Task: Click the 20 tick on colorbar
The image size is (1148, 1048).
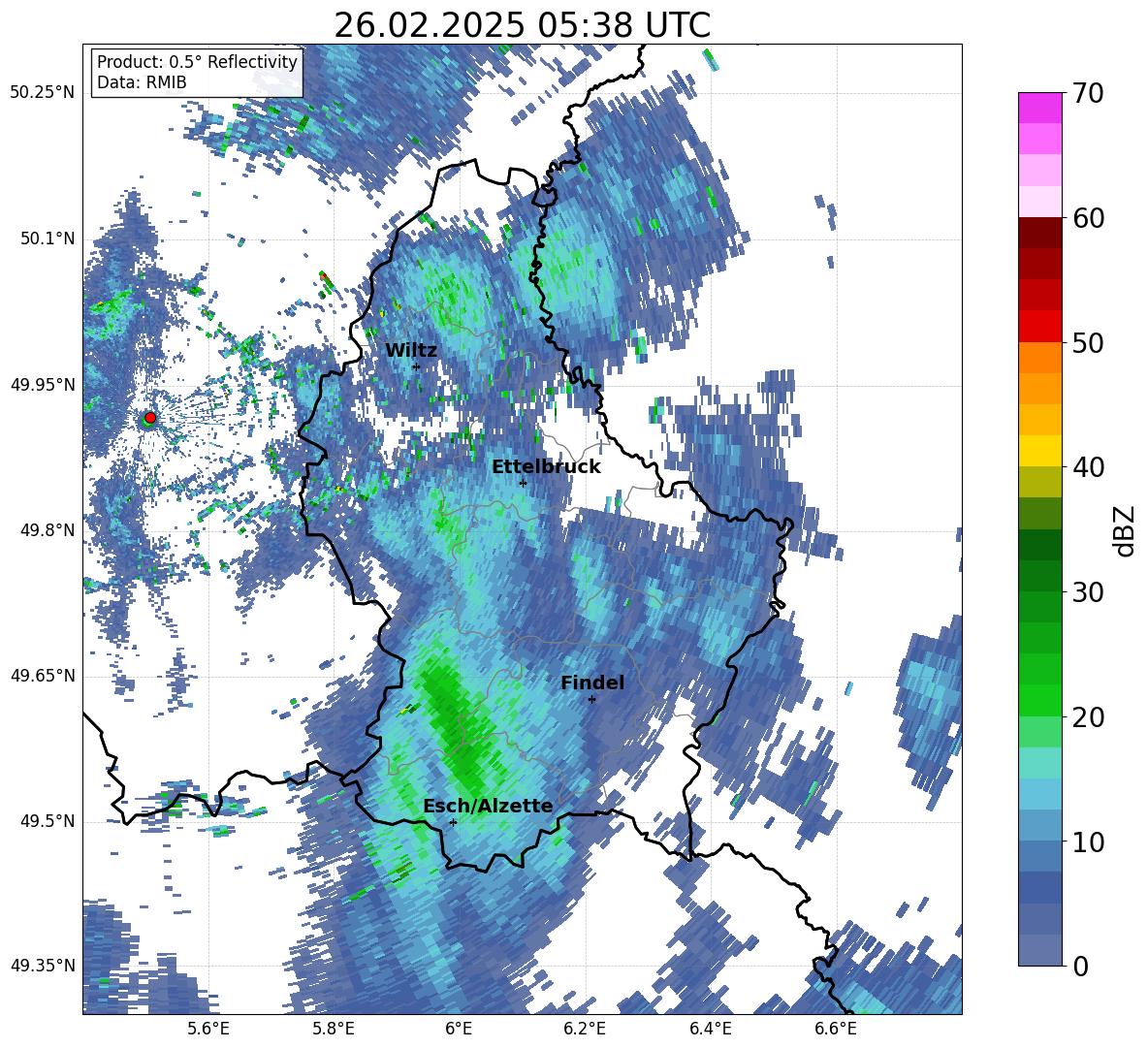Action: click(1088, 717)
